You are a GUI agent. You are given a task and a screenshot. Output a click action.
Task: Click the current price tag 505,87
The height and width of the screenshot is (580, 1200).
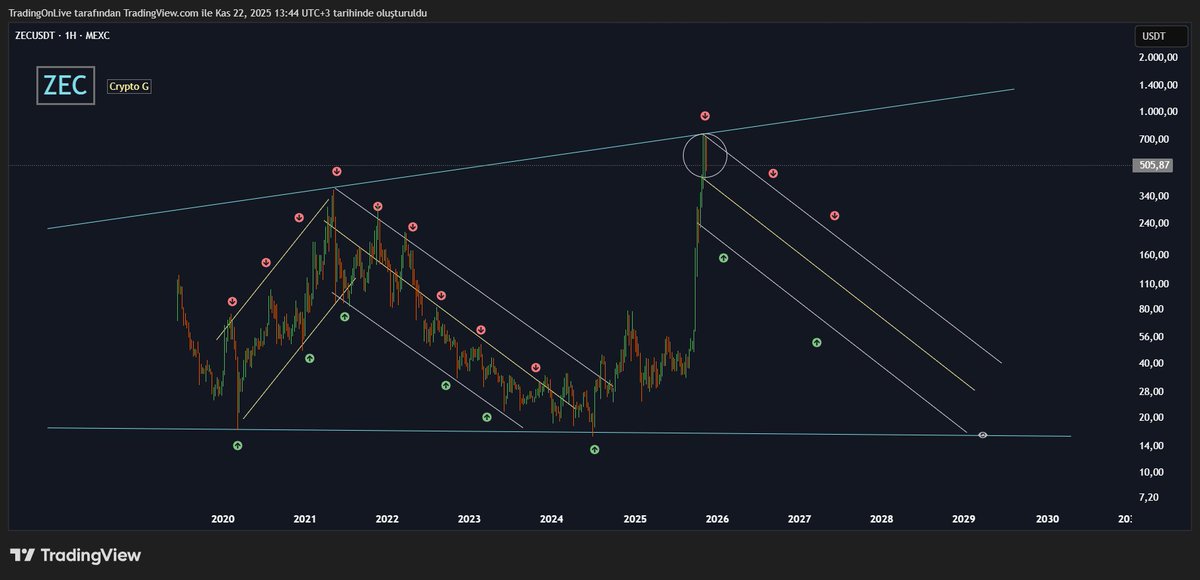(1154, 166)
